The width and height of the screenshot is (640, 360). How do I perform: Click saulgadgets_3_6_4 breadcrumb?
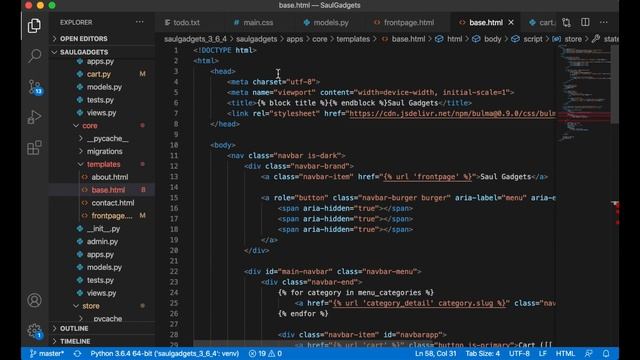[196, 39]
